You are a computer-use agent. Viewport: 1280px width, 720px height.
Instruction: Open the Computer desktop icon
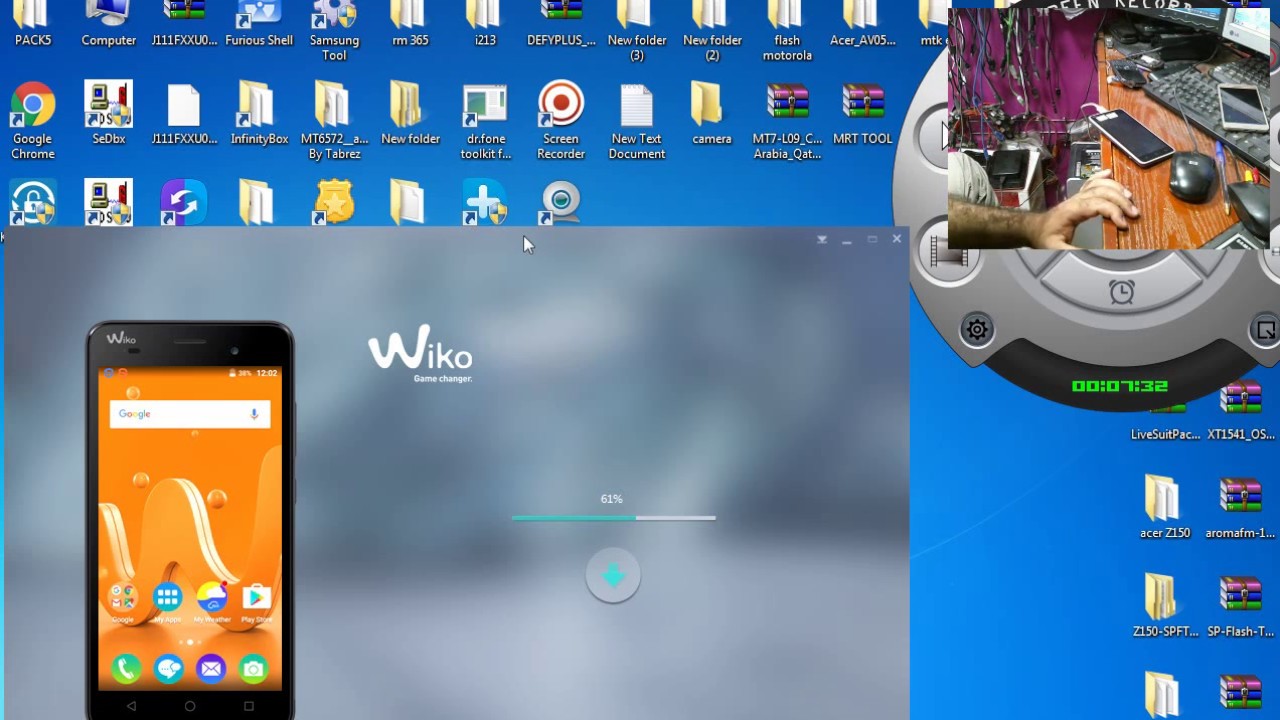pos(108,24)
